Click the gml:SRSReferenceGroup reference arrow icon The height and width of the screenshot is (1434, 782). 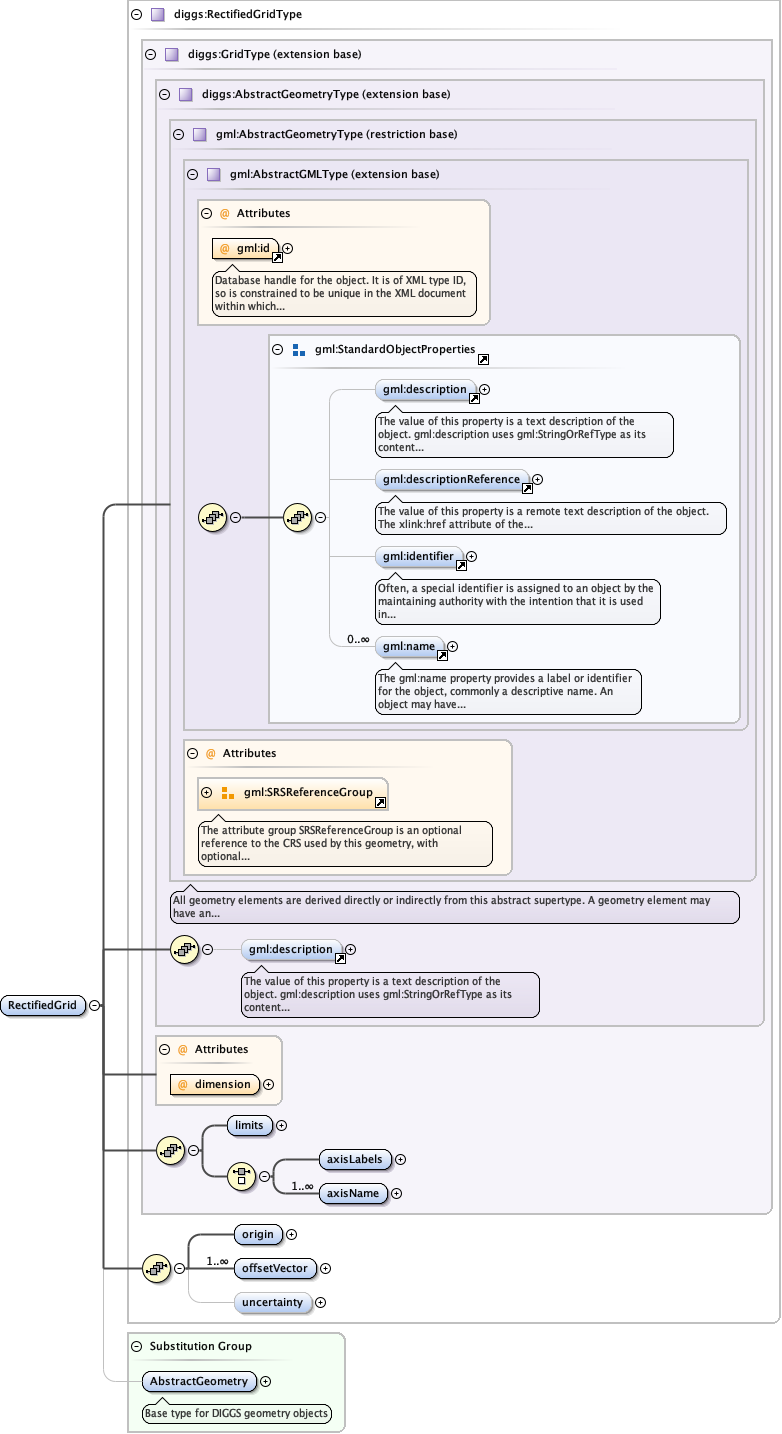click(380, 802)
